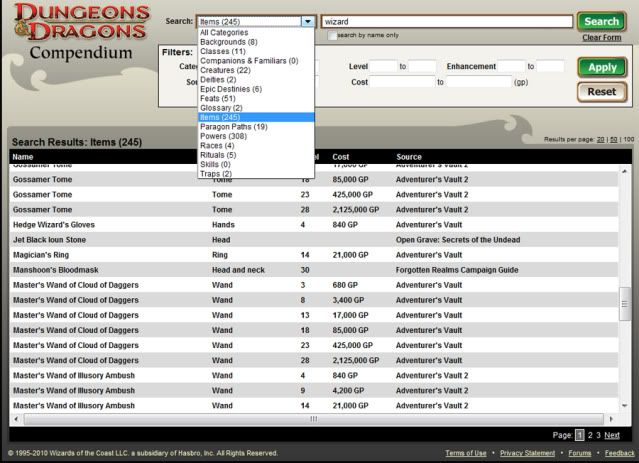Click the Level maximum input field

click(x=422, y=66)
